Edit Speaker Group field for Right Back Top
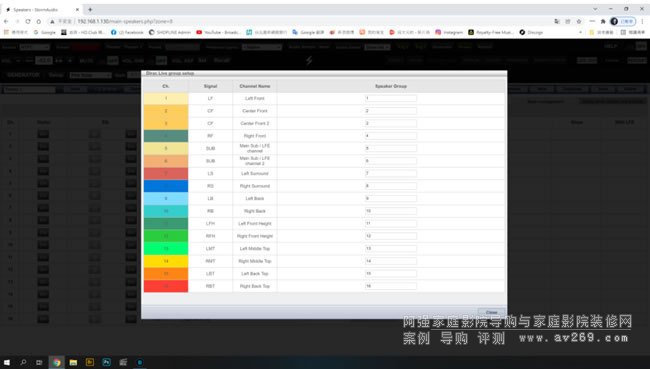Image resolution: width=650 pixels, height=369 pixels. (390, 286)
